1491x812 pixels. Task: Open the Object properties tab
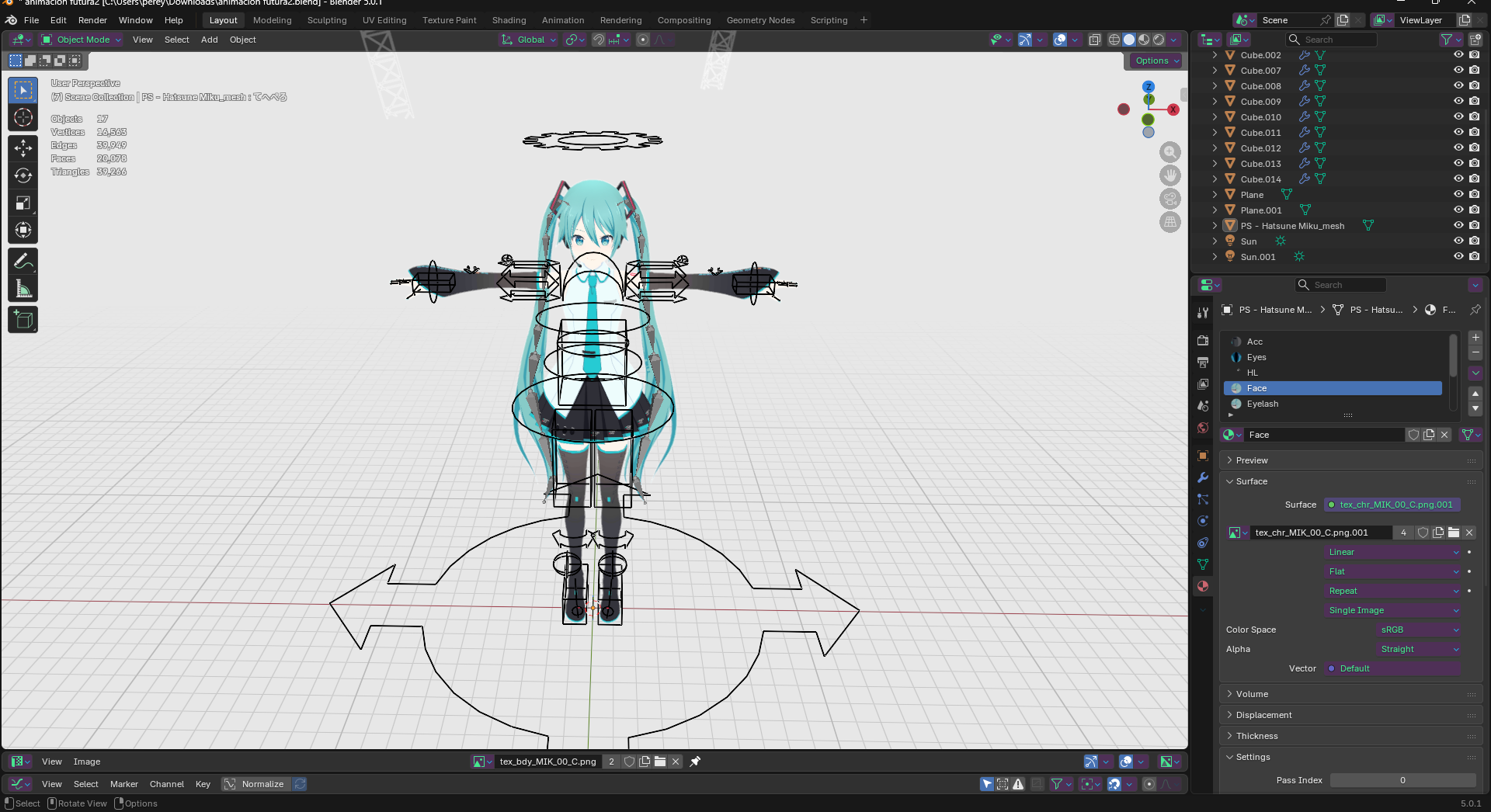(1203, 456)
